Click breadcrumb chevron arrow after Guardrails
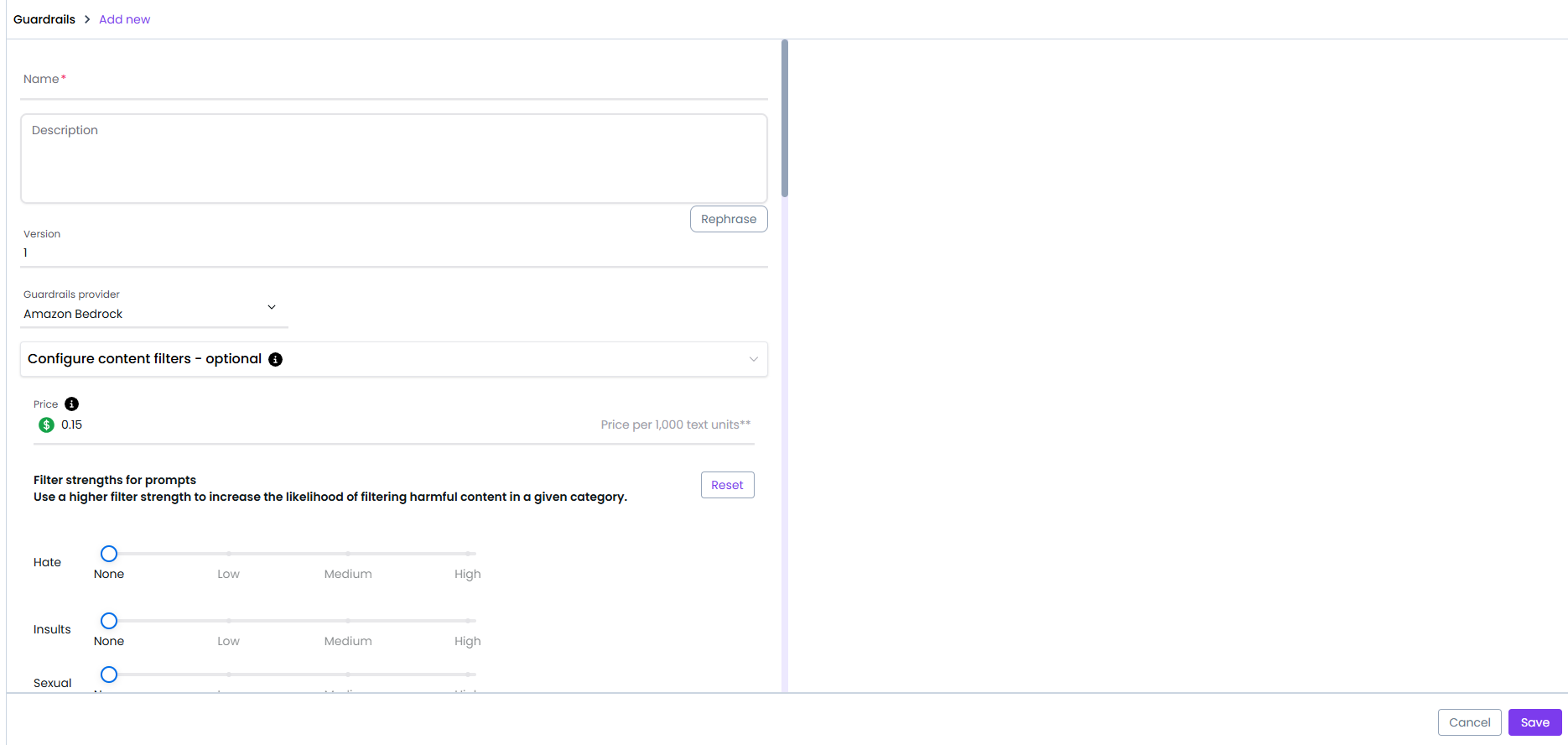 point(87,19)
